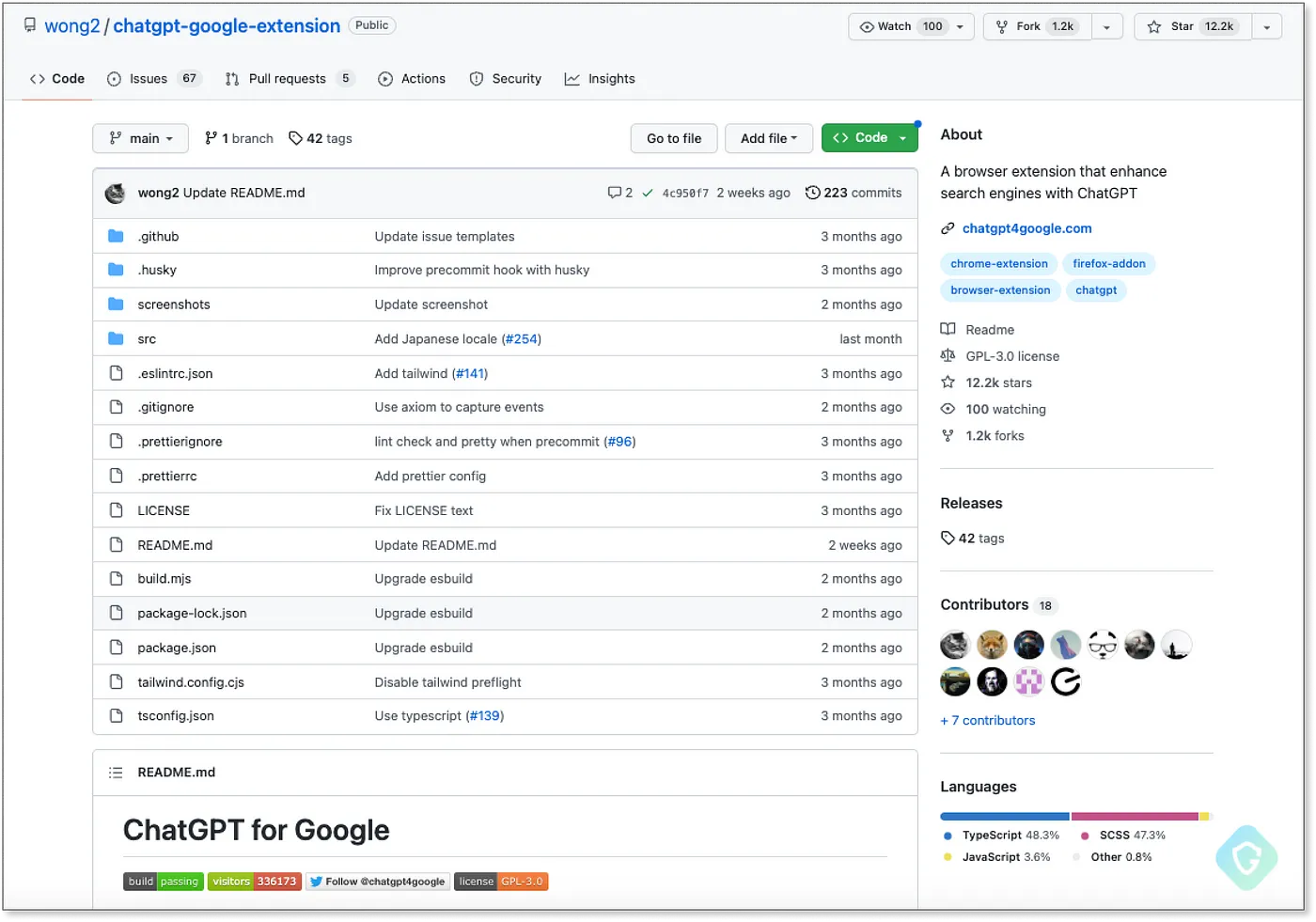Expand the Add file dropdown

[768, 138]
